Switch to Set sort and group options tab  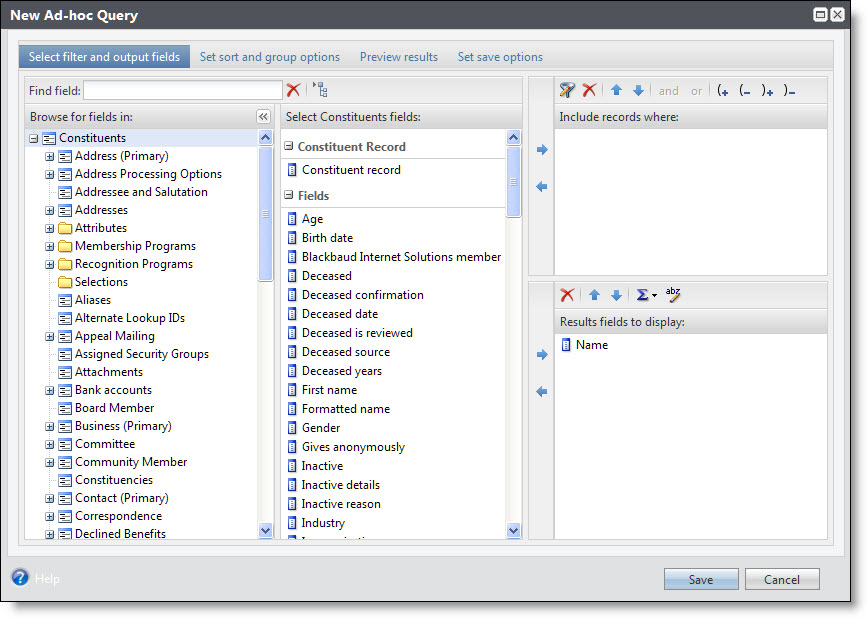click(269, 57)
